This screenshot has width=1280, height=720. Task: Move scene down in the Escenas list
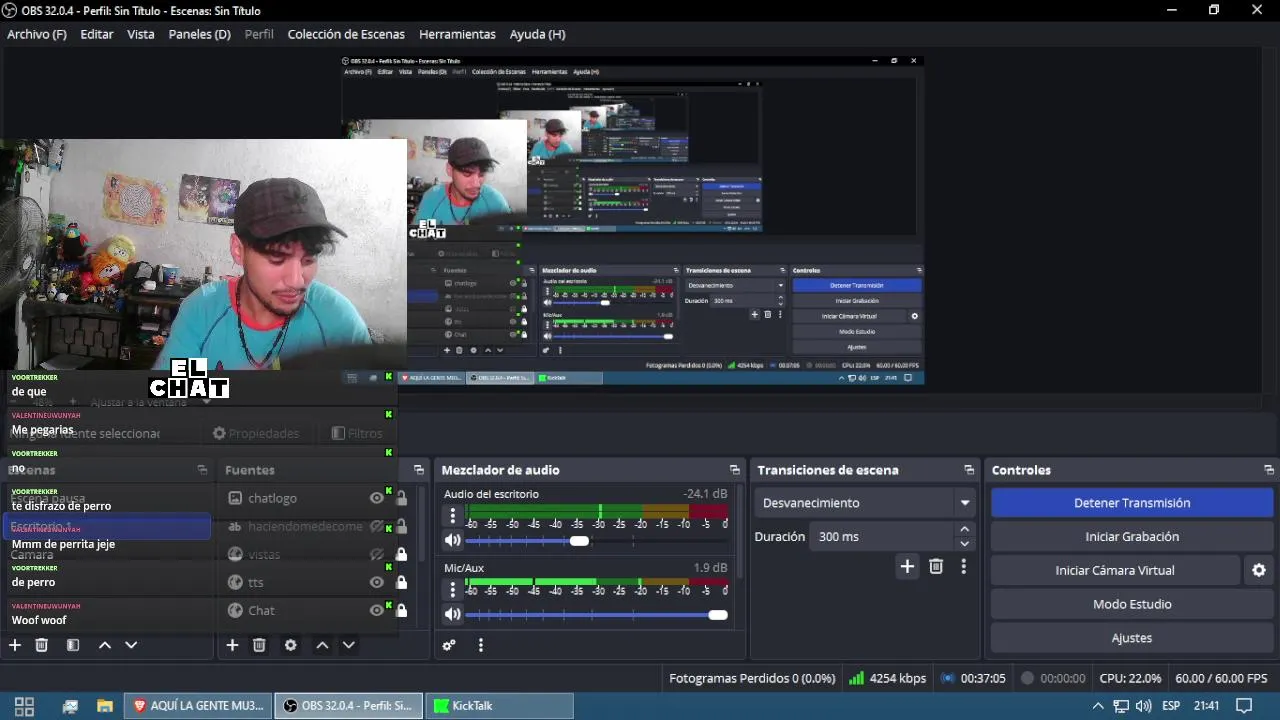click(131, 645)
